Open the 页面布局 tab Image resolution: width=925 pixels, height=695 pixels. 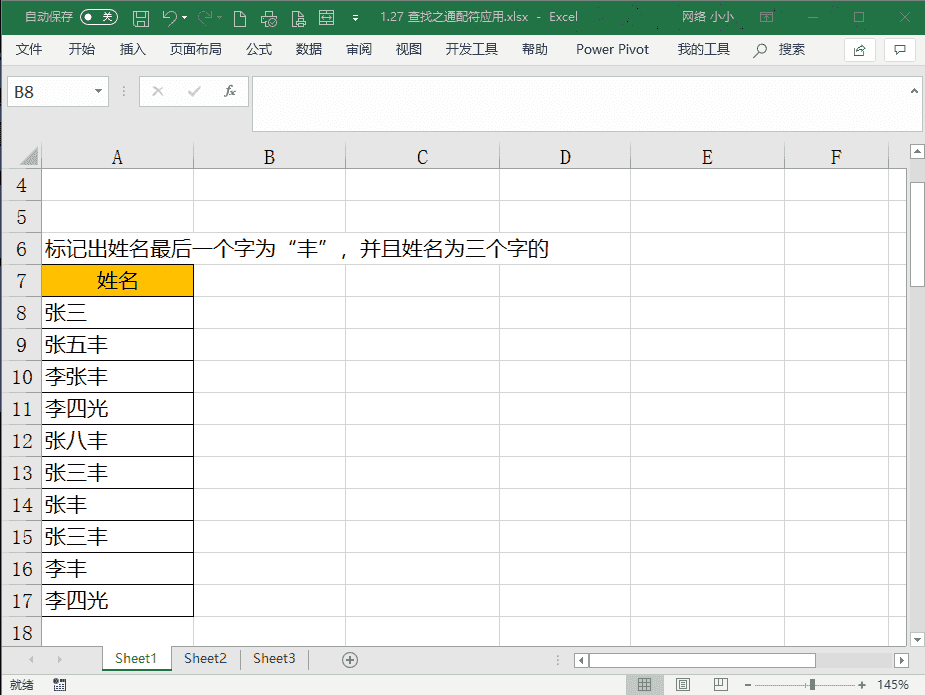(x=196, y=50)
